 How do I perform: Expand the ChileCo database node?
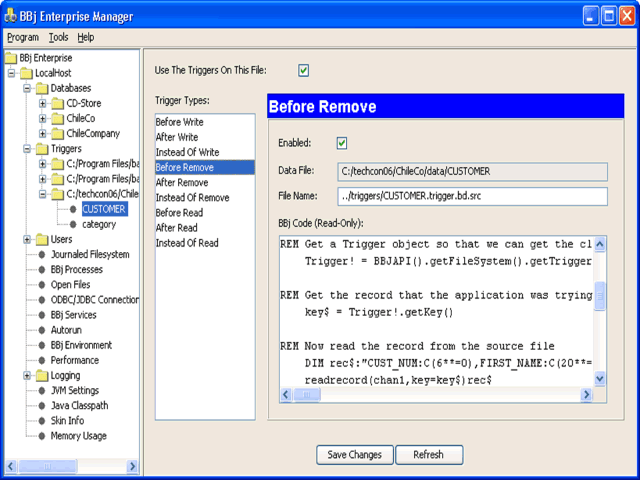click(x=42, y=119)
